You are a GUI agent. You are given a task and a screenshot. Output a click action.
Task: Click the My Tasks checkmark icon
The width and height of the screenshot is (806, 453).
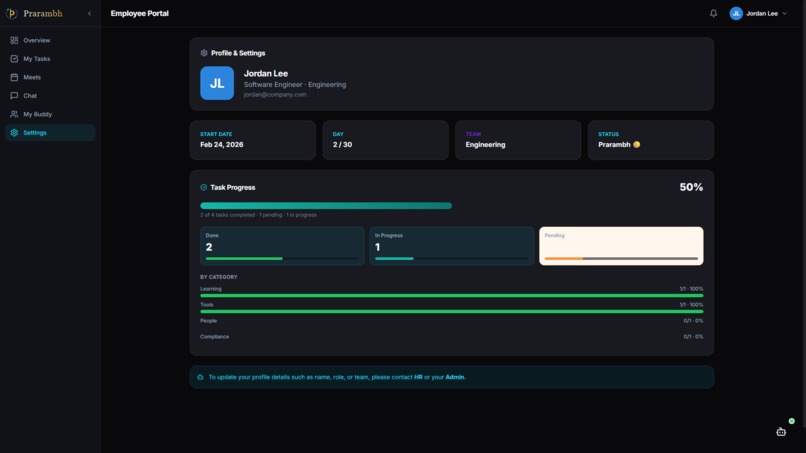click(x=14, y=59)
